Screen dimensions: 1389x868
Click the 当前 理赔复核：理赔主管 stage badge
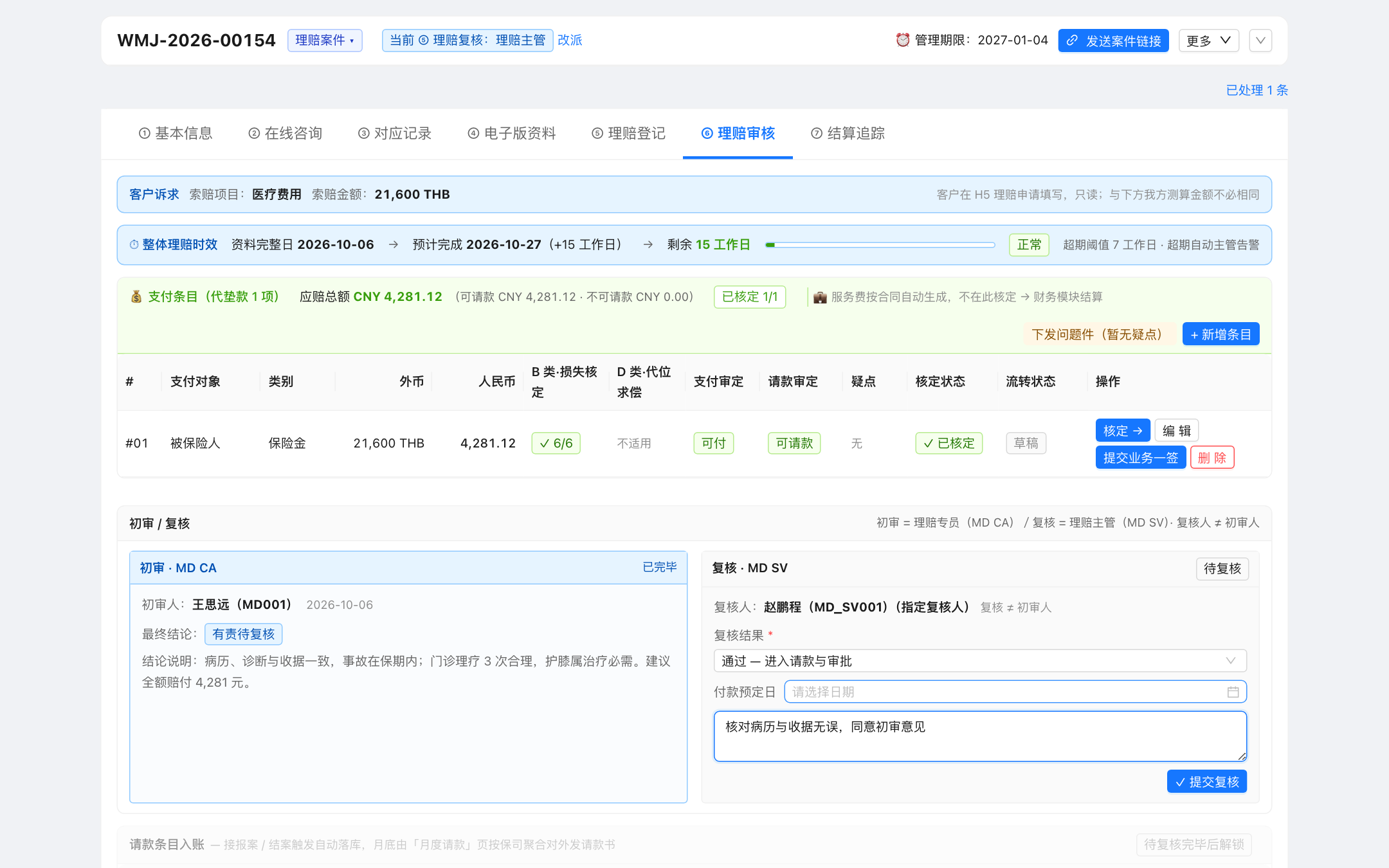(x=468, y=40)
